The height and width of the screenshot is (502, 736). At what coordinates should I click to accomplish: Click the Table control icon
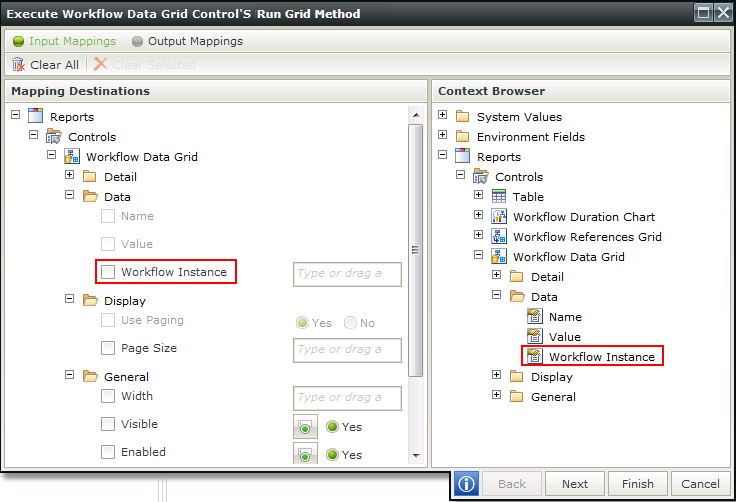click(x=498, y=196)
